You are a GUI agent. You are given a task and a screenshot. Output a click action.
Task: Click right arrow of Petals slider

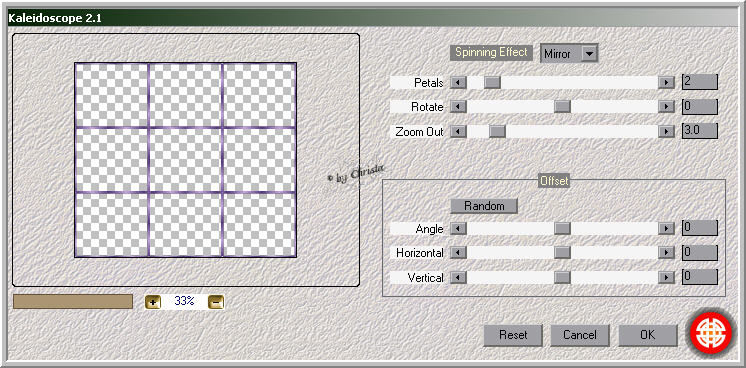(666, 82)
